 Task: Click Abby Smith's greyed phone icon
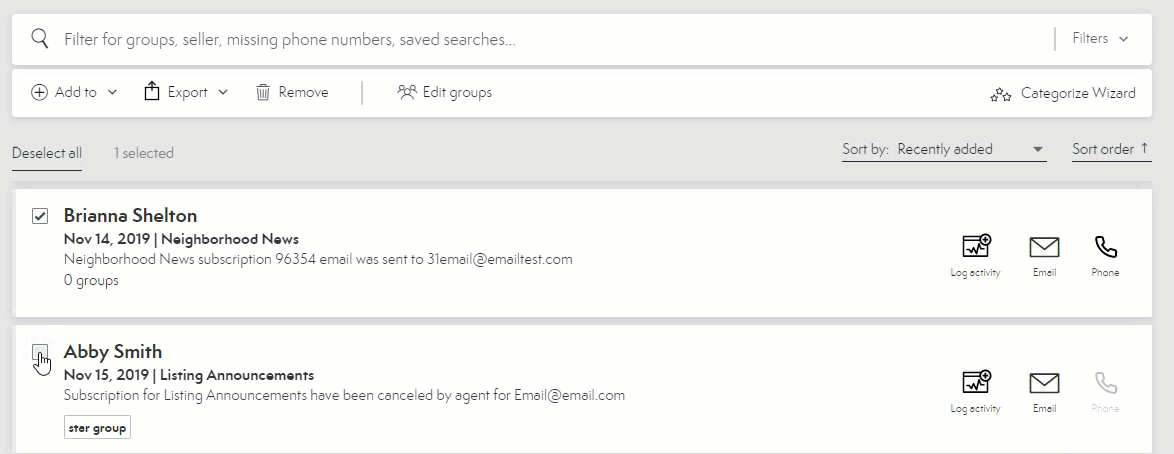pyautogui.click(x=1105, y=392)
